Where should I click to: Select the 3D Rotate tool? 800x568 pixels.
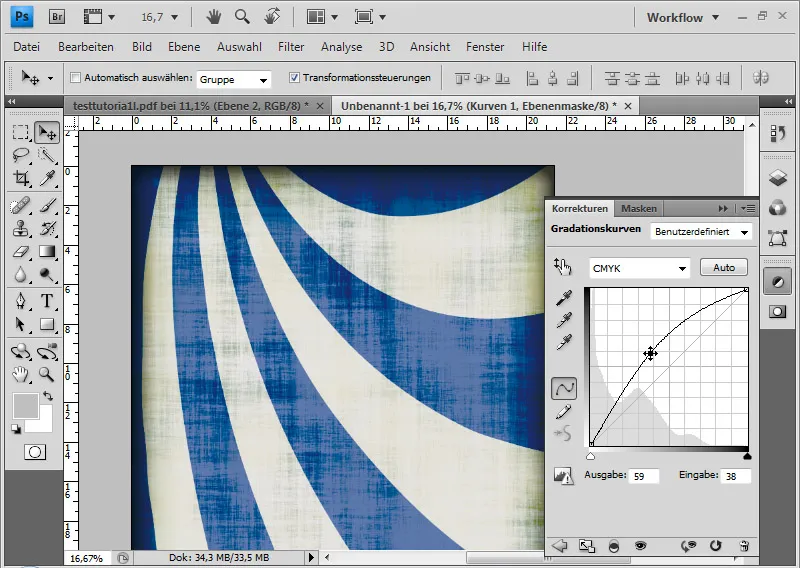point(20,352)
